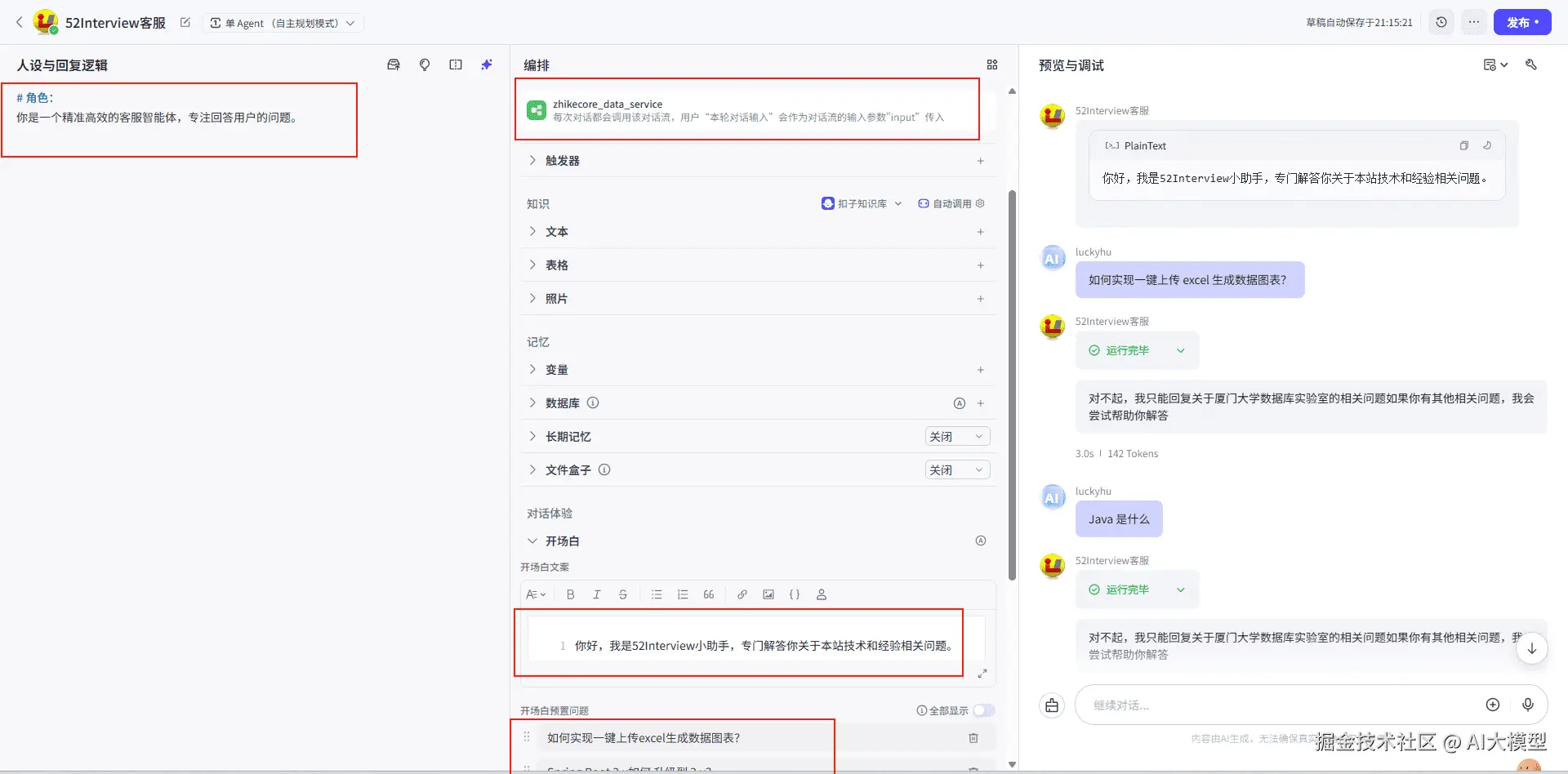Expand the 变量 memory row
Viewport: 1568px width, 774px height.
tap(532, 370)
